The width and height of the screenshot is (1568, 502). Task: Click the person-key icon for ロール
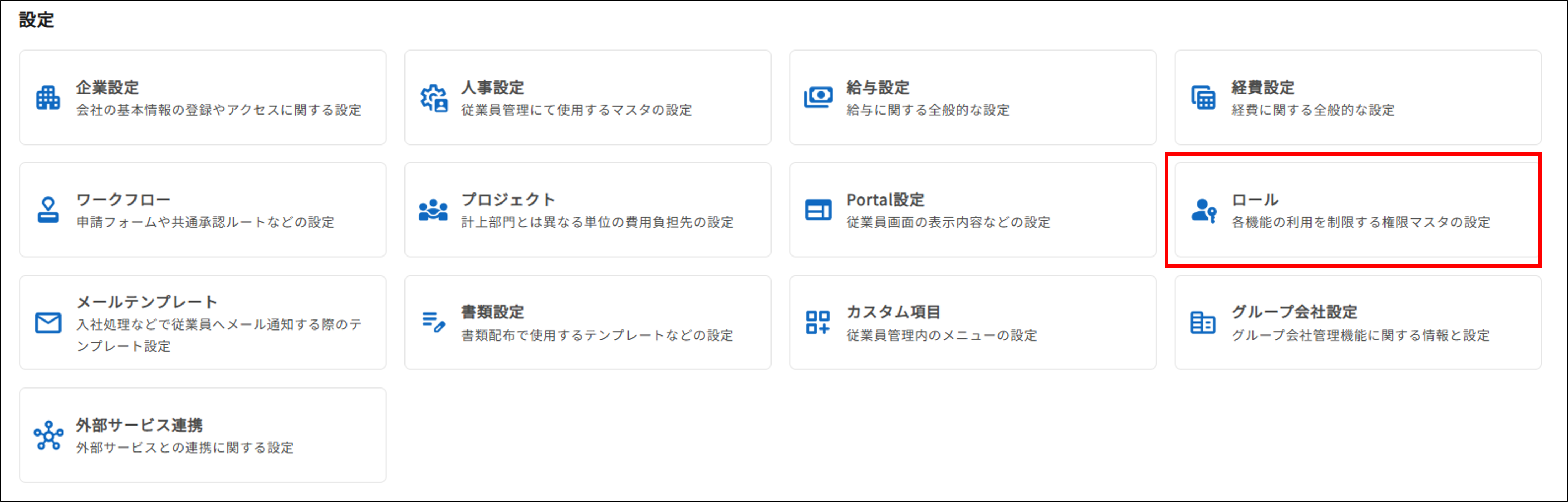pyautogui.click(x=1203, y=210)
